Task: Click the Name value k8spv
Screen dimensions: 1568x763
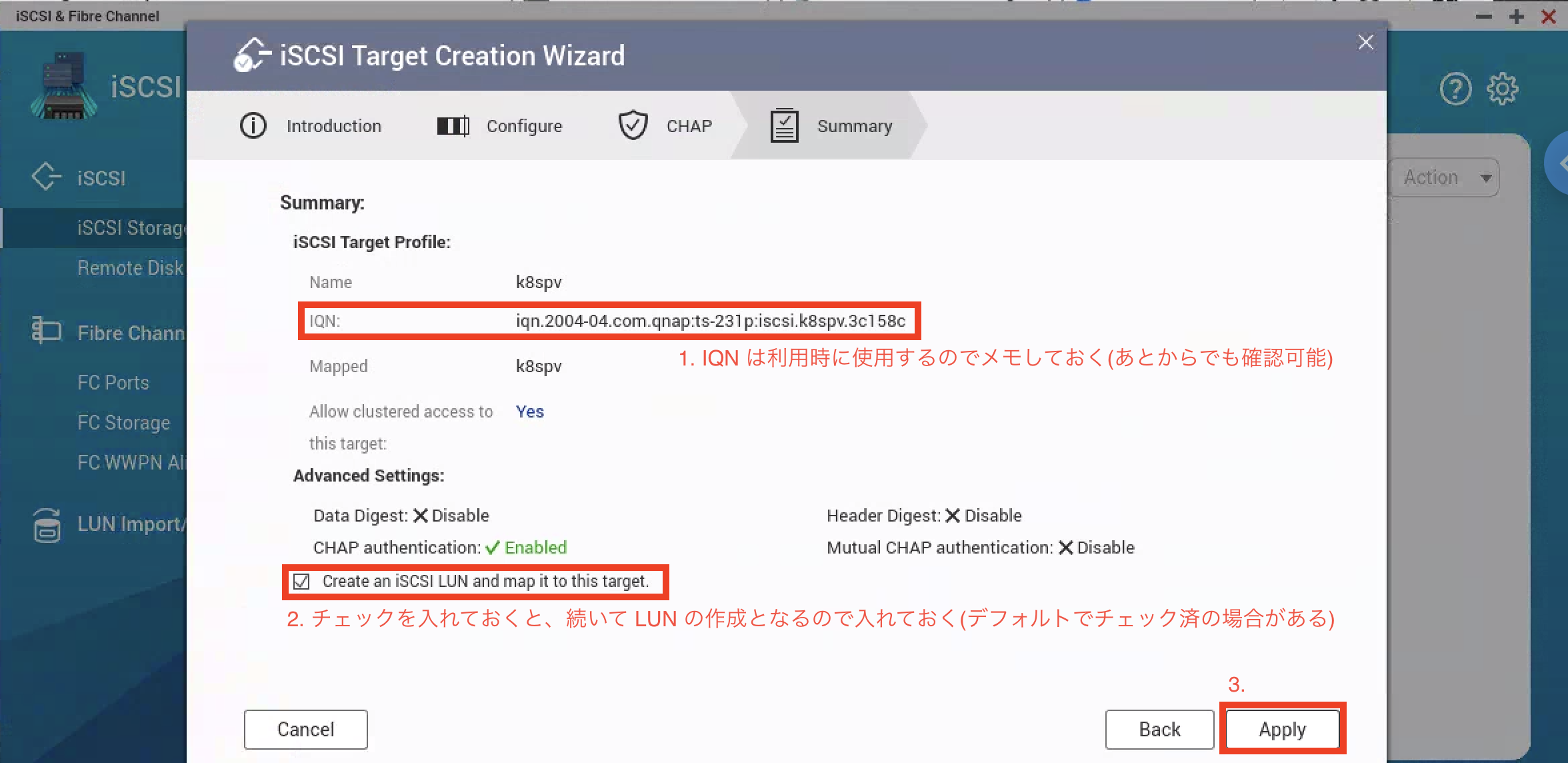Action: pos(539,282)
